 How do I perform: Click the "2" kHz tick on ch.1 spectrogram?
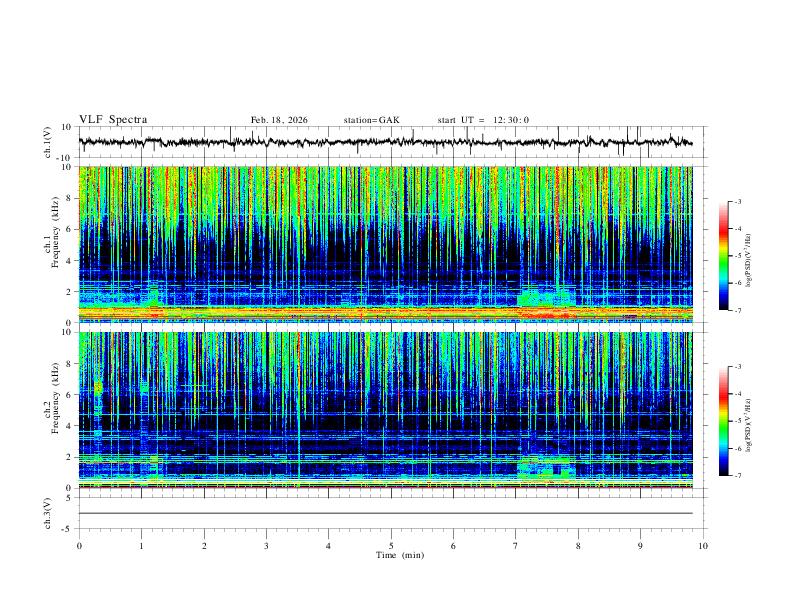69,291
